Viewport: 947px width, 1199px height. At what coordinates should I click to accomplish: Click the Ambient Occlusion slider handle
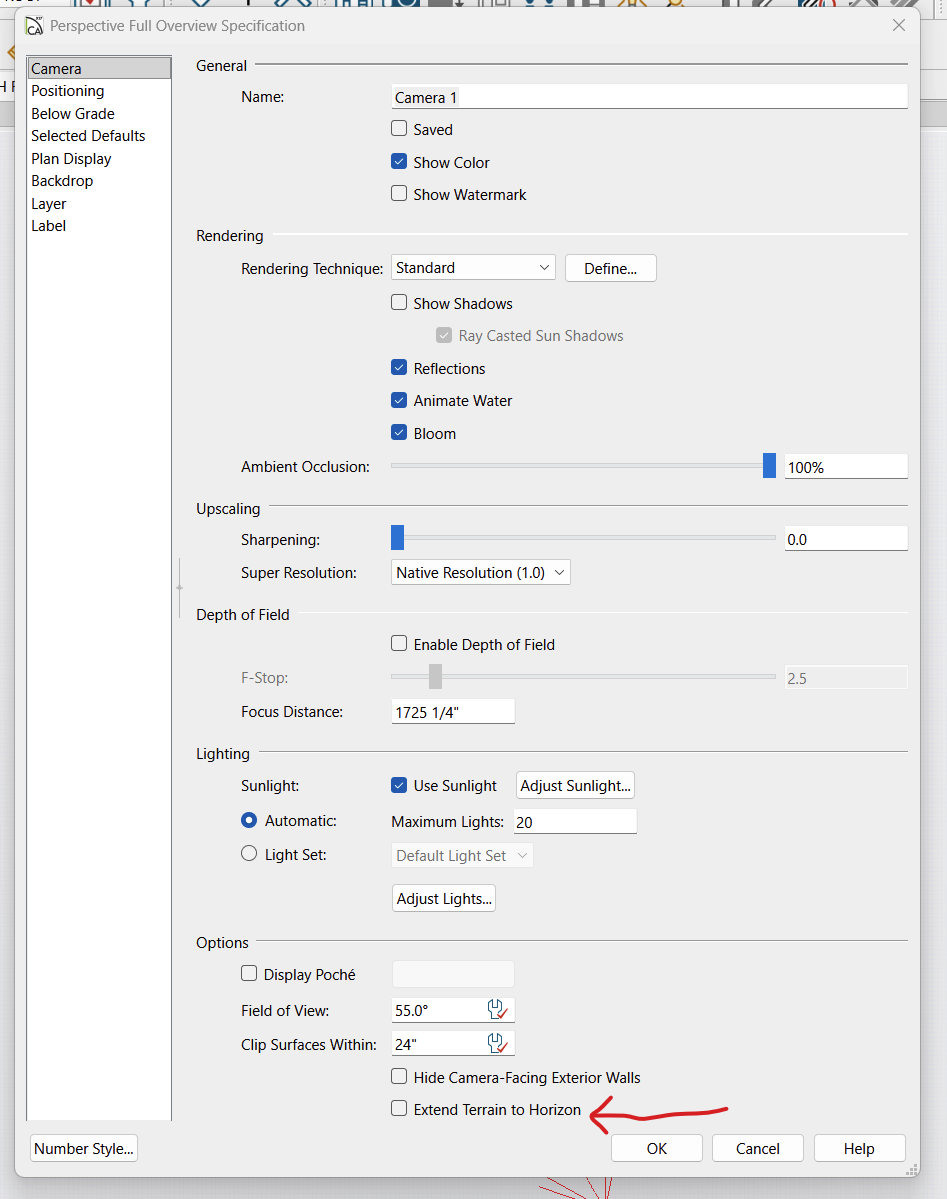click(769, 466)
